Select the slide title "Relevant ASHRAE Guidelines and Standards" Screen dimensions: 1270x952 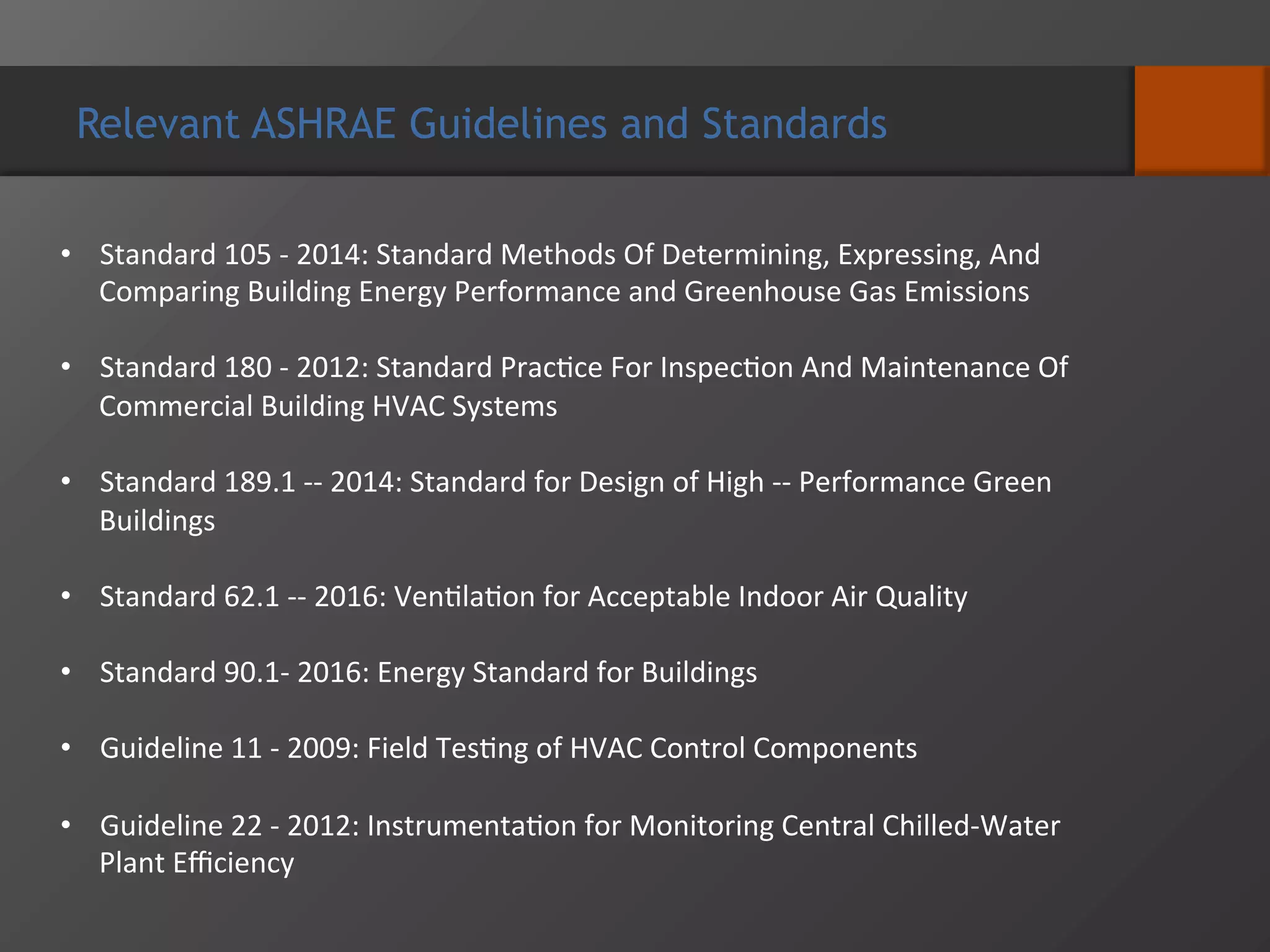(482, 123)
